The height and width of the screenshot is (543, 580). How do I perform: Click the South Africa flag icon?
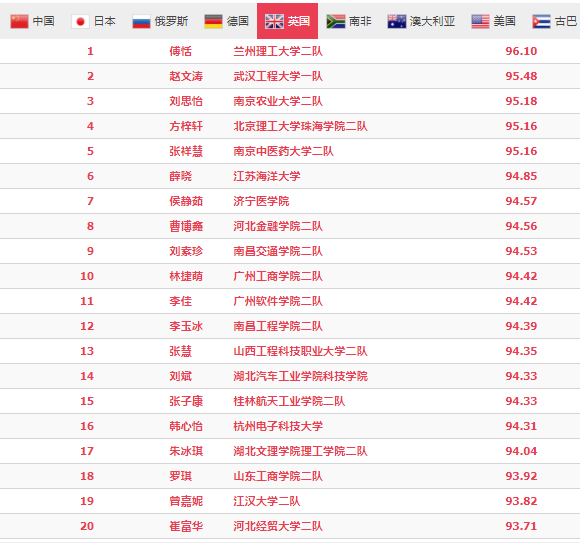(336, 21)
